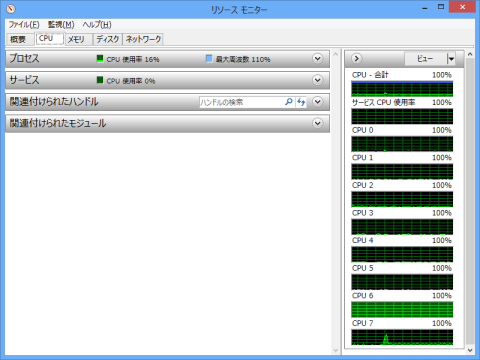480x360 pixels.
Task: Click the blue 最大周波数 110% legend square
Action: click(209, 59)
